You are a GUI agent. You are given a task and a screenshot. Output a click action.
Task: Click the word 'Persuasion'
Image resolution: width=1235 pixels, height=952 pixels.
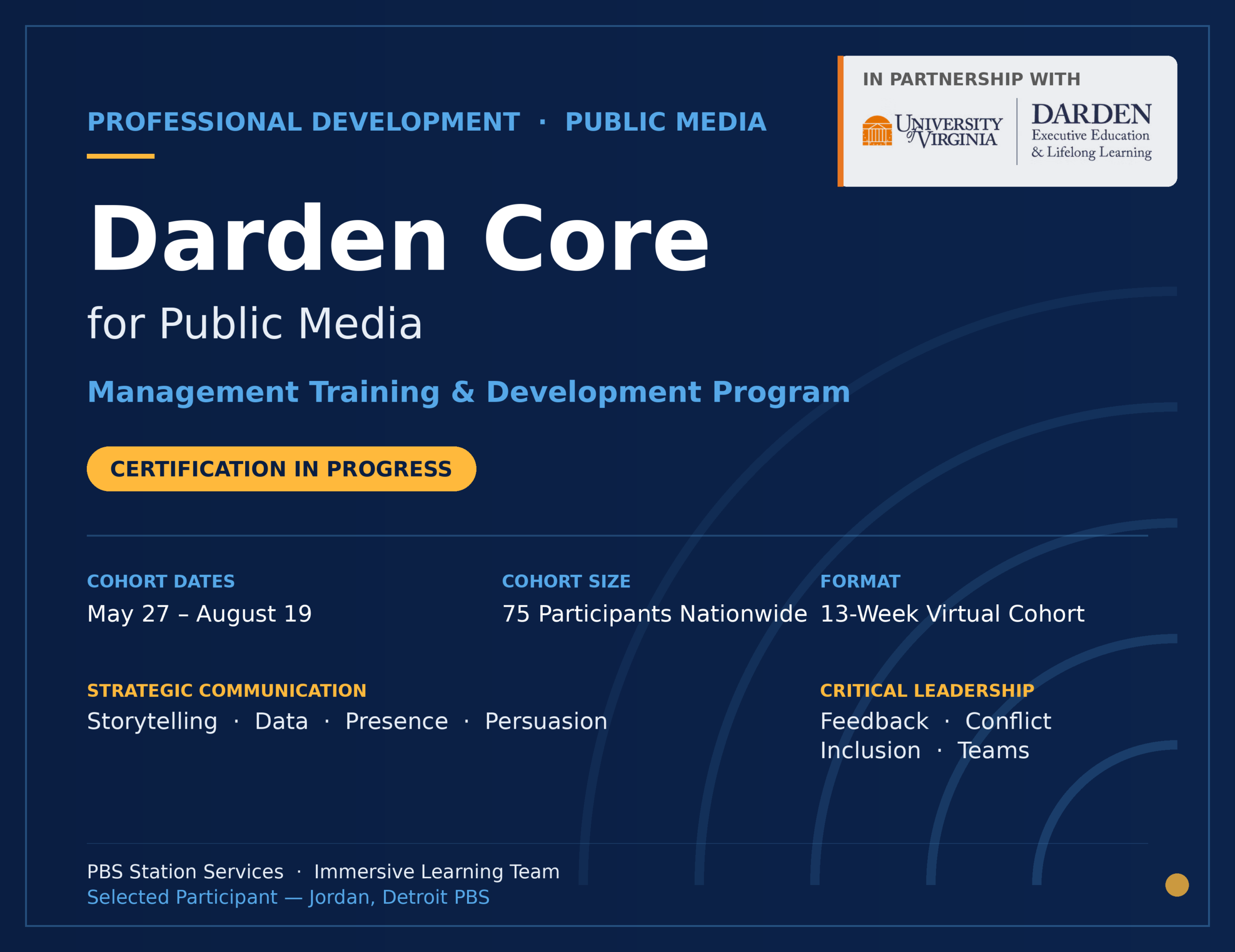pos(546,721)
